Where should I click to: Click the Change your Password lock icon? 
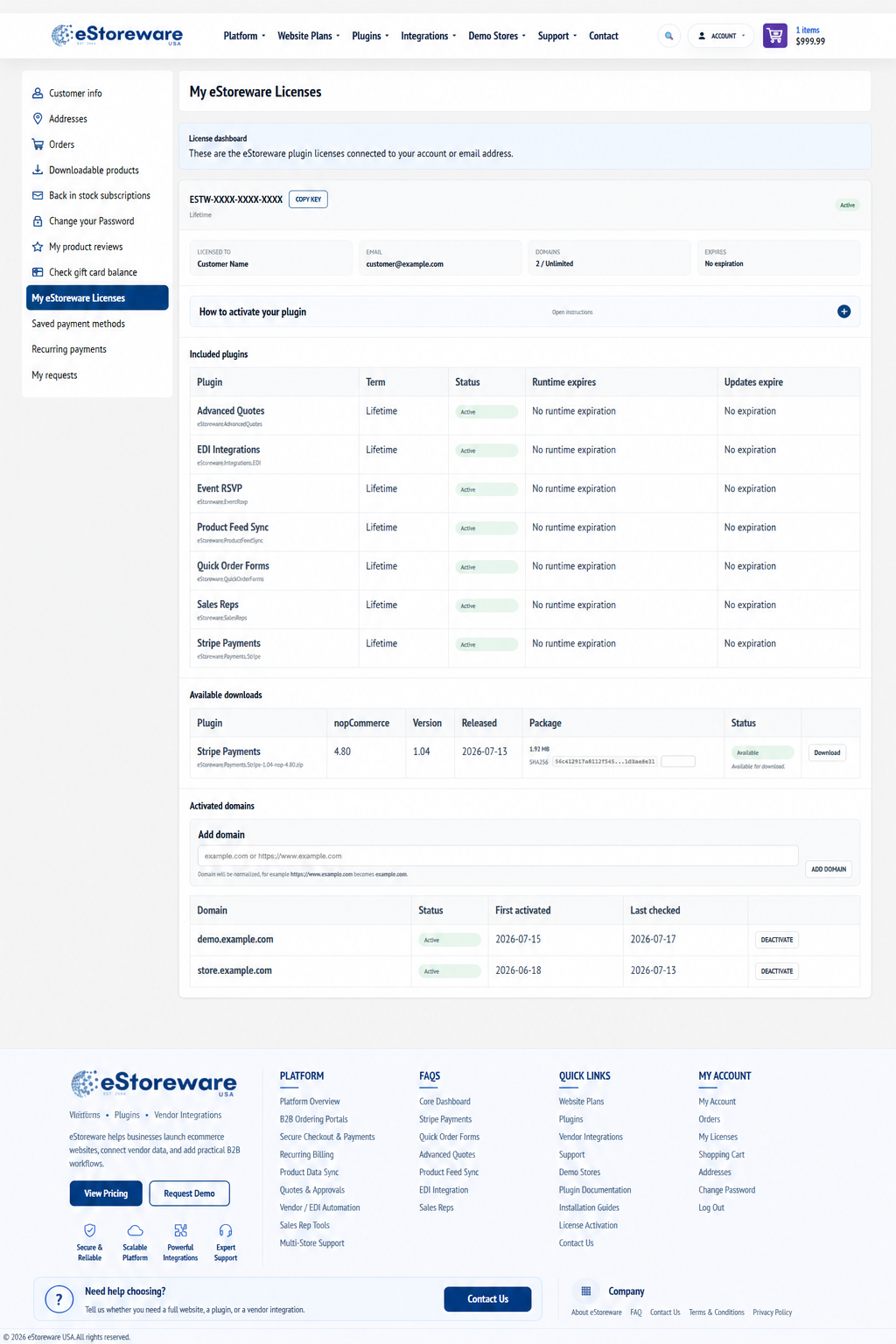[38, 221]
